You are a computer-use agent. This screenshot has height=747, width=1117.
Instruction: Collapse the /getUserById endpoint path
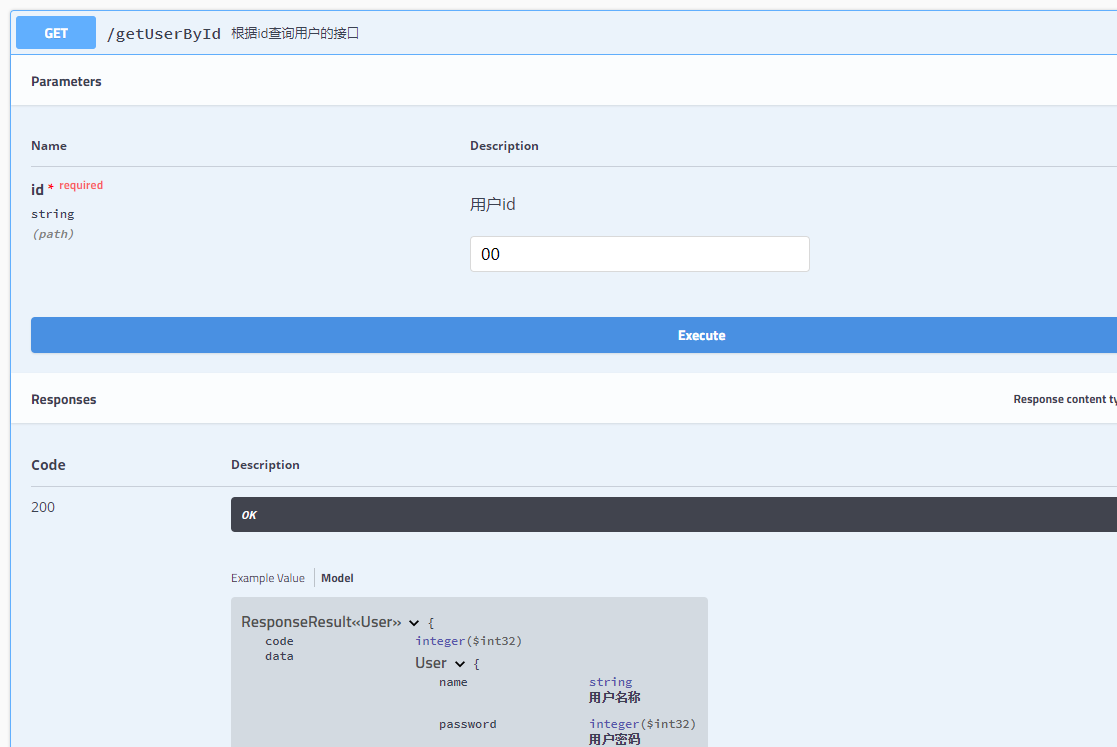tap(164, 33)
